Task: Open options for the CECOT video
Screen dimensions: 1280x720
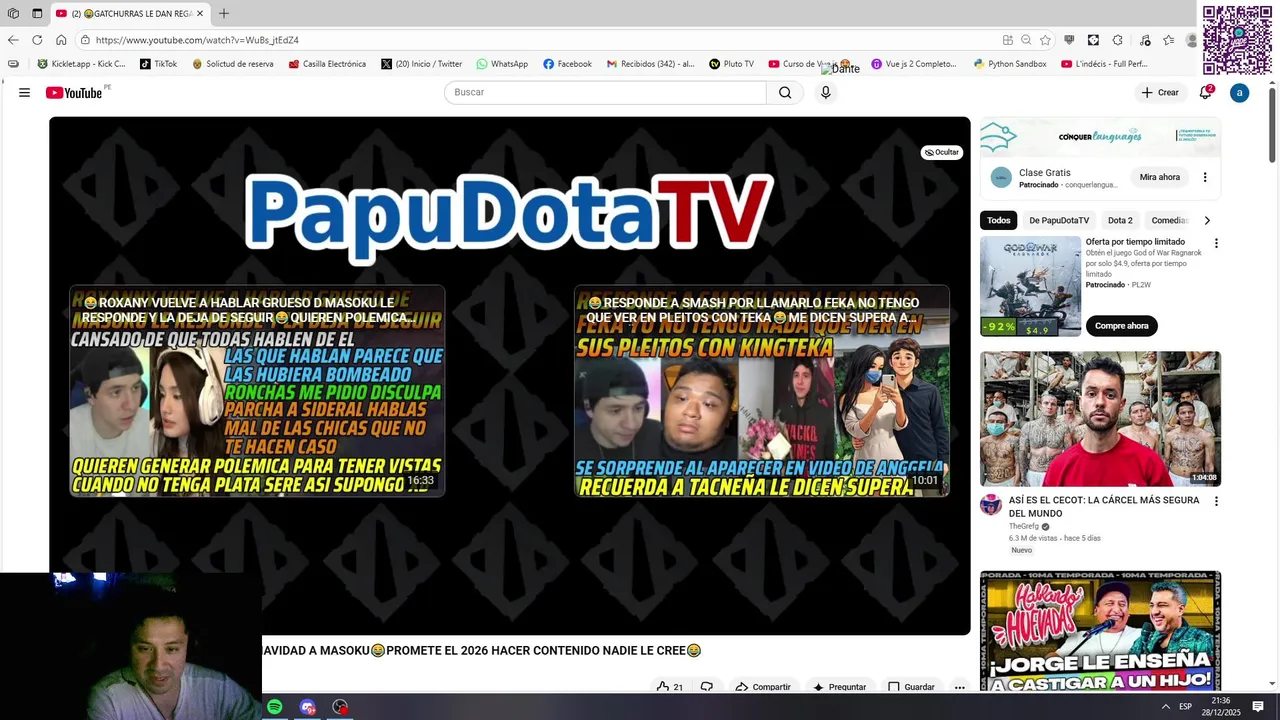Action: (1216, 501)
